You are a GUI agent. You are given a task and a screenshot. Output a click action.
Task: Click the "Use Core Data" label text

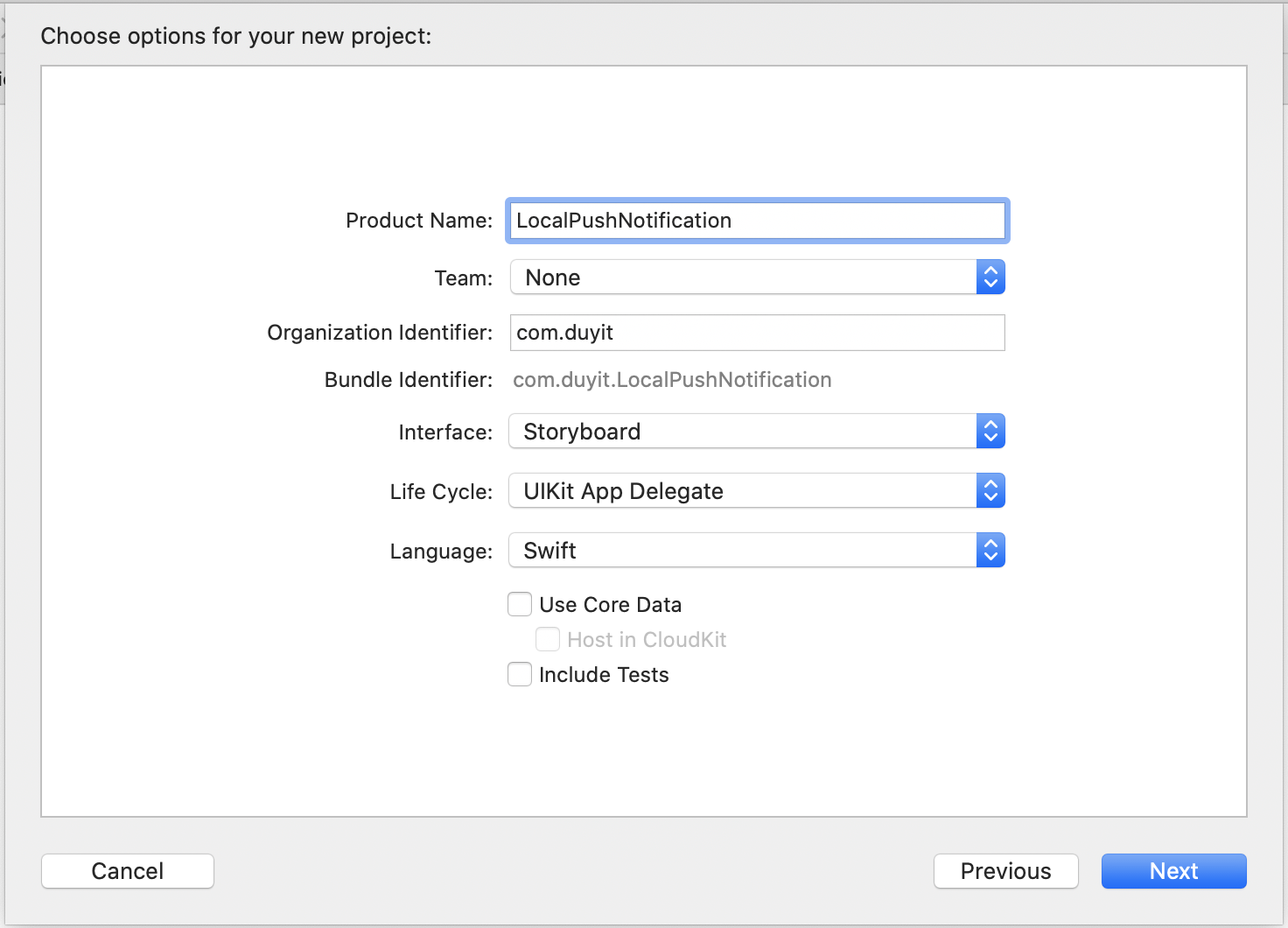pyautogui.click(x=610, y=605)
